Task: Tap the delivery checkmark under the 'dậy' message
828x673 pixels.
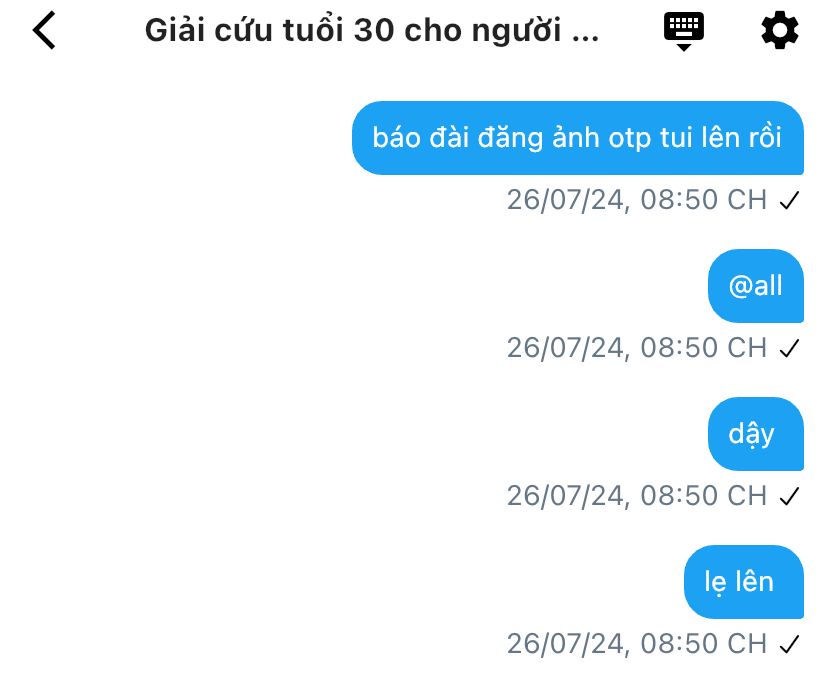Action: point(789,496)
